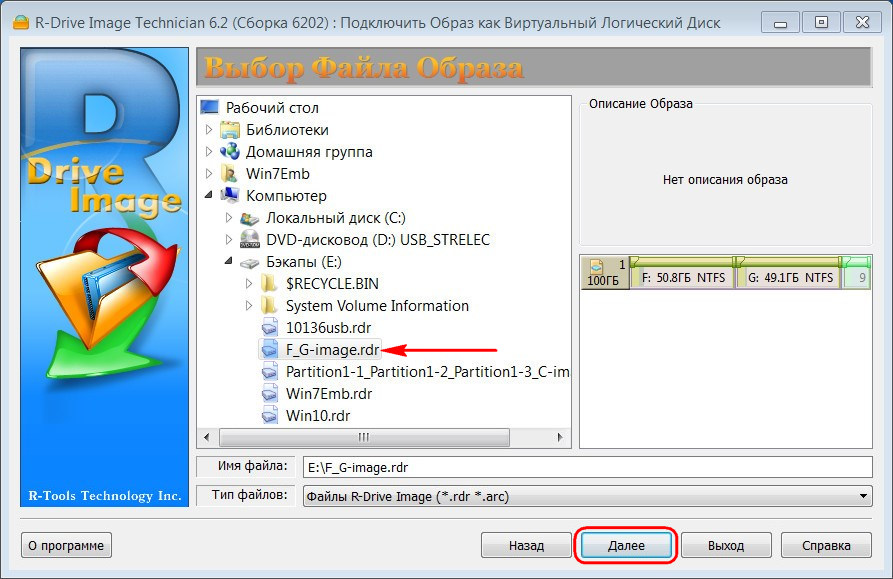Viewport: 893px width, 579px height.
Task: Click the 10136usb.rdr image file icon
Action: (x=269, y=328)
